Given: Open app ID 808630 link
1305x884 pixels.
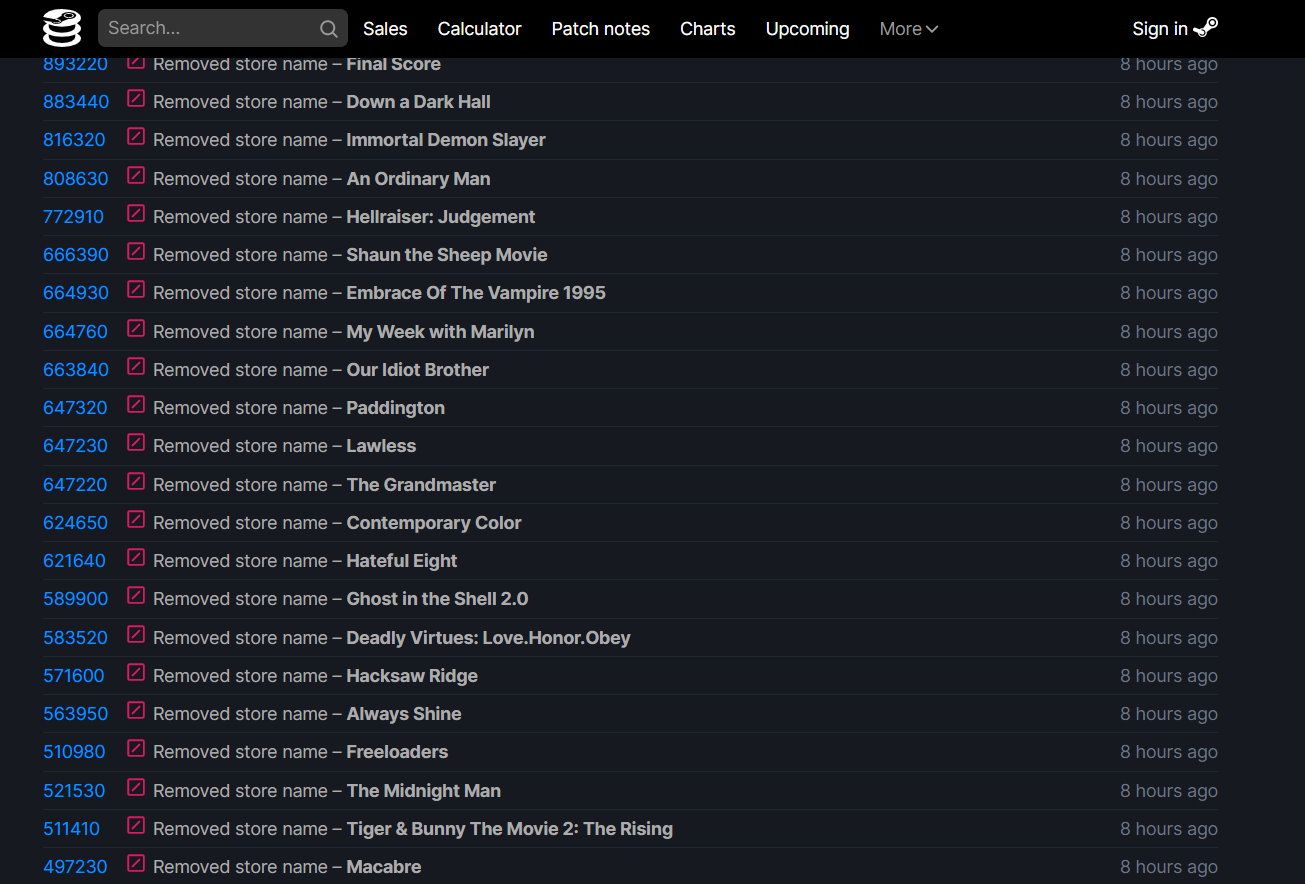Looking at the screenshot, I should [76, 179].
